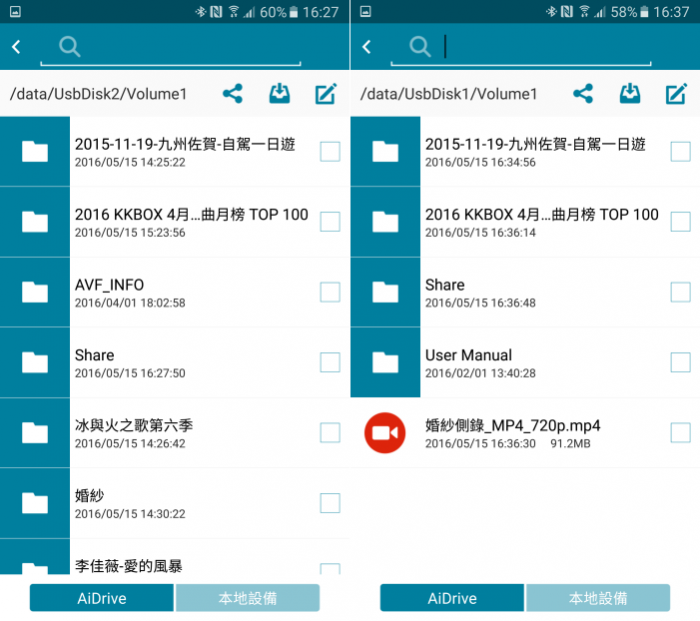Screen dimensions: 700x621
Task: Tick the checkbox for the 婚紗 folder
Action: click(330, 503)
